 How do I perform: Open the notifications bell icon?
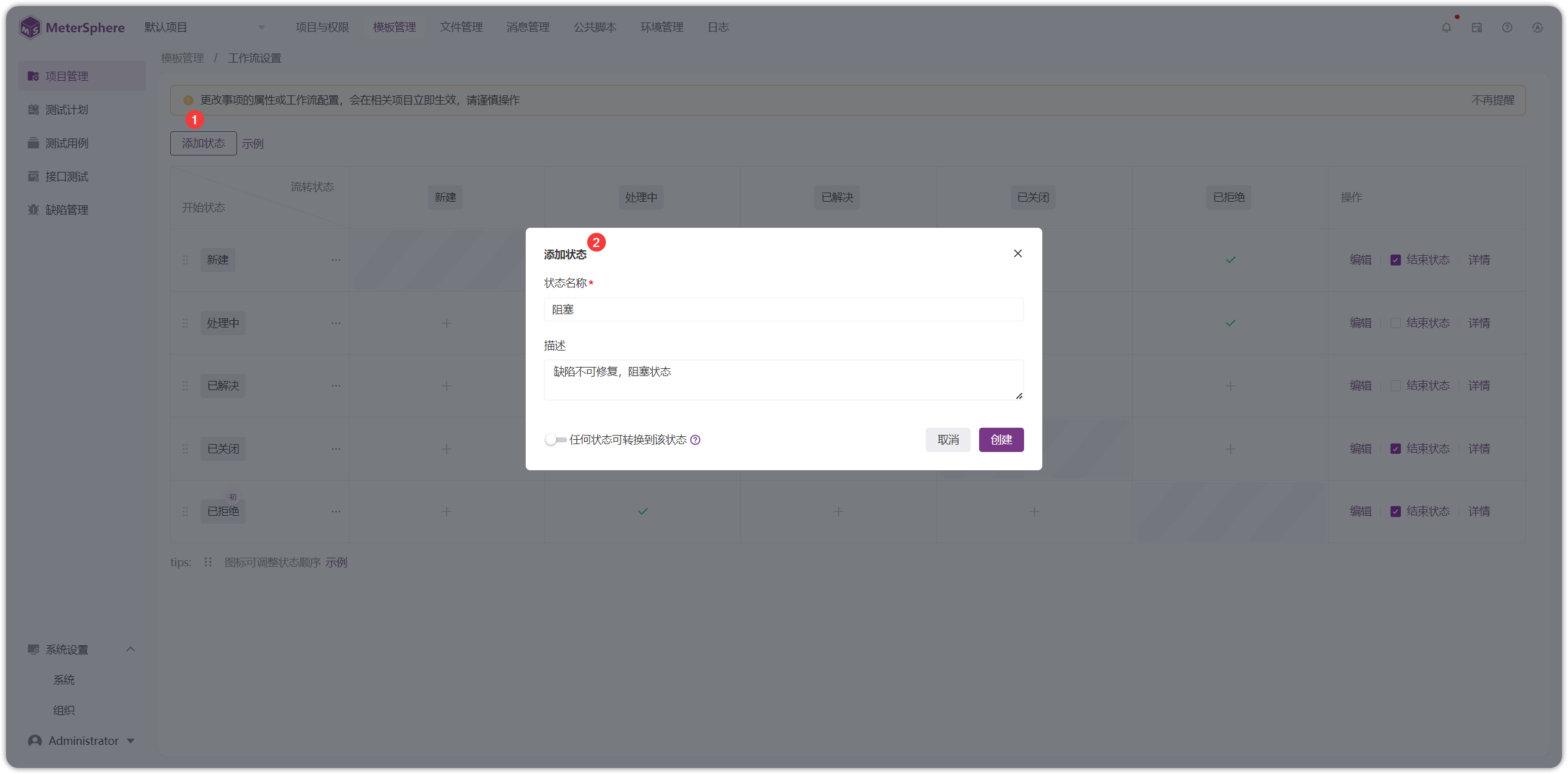pyautogui.click(x=1446, y=27)
